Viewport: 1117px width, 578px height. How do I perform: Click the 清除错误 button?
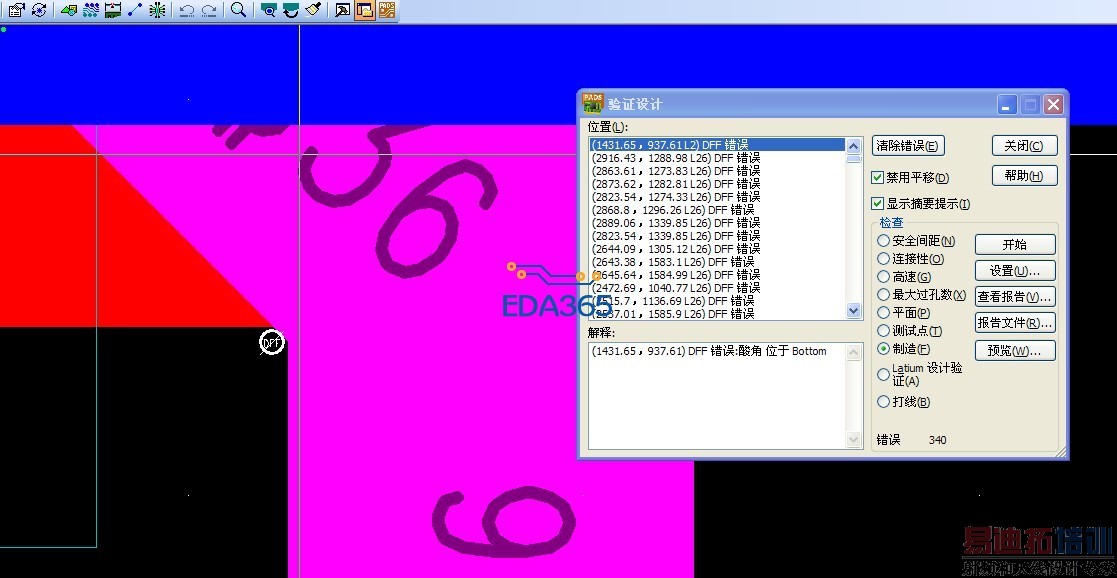[908, 145]
